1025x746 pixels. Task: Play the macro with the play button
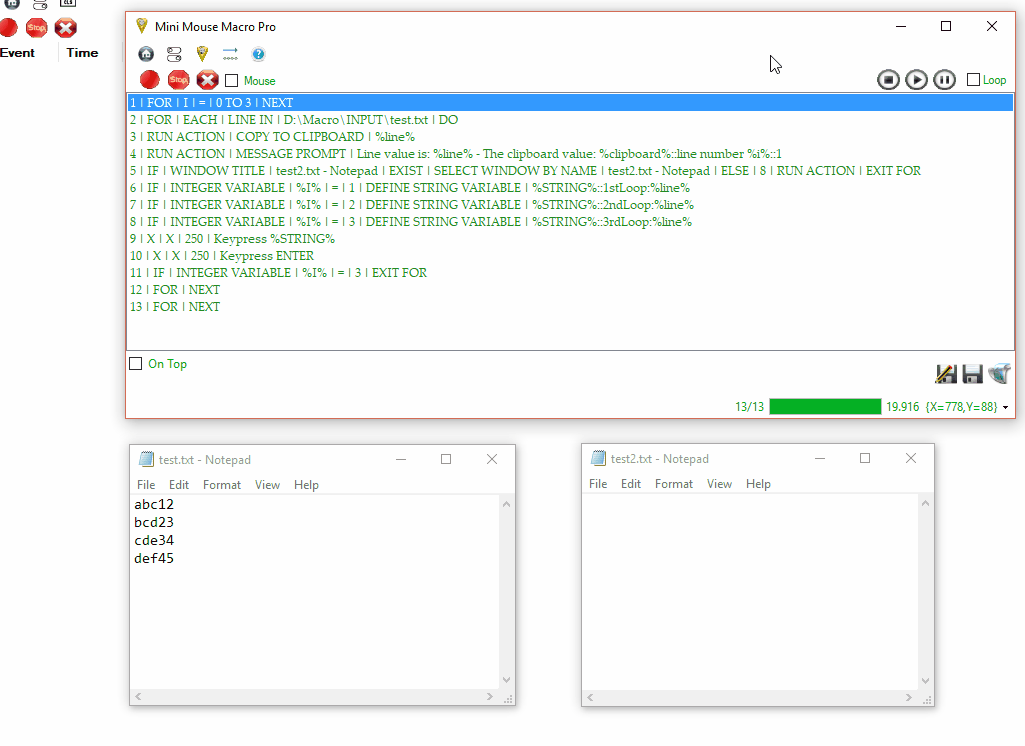pyautogui.click(x=916, y=80)
